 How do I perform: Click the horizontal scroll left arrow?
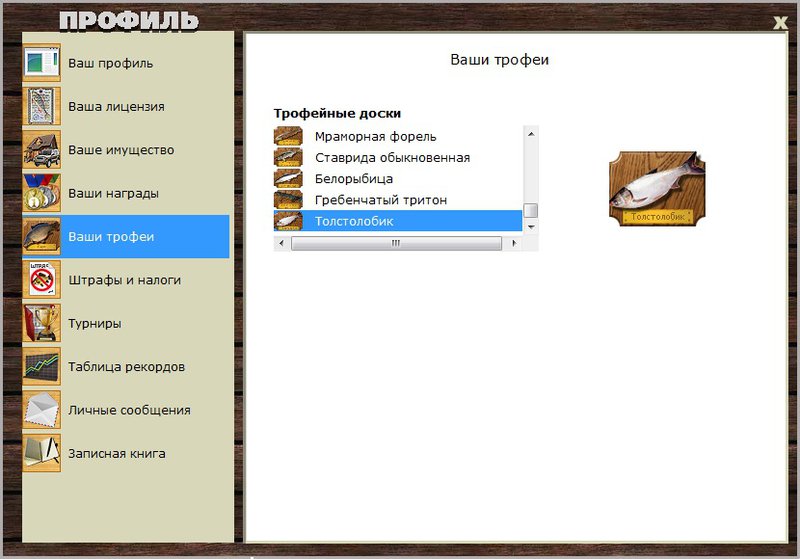(281, 243)
